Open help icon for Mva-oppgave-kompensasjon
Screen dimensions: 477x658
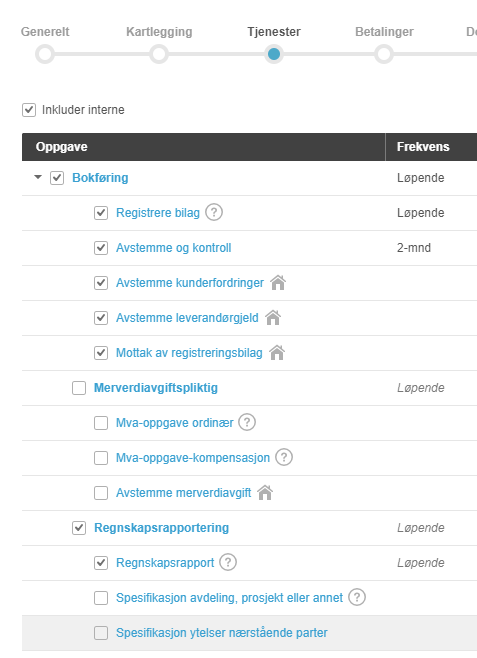tap(284, 457)
